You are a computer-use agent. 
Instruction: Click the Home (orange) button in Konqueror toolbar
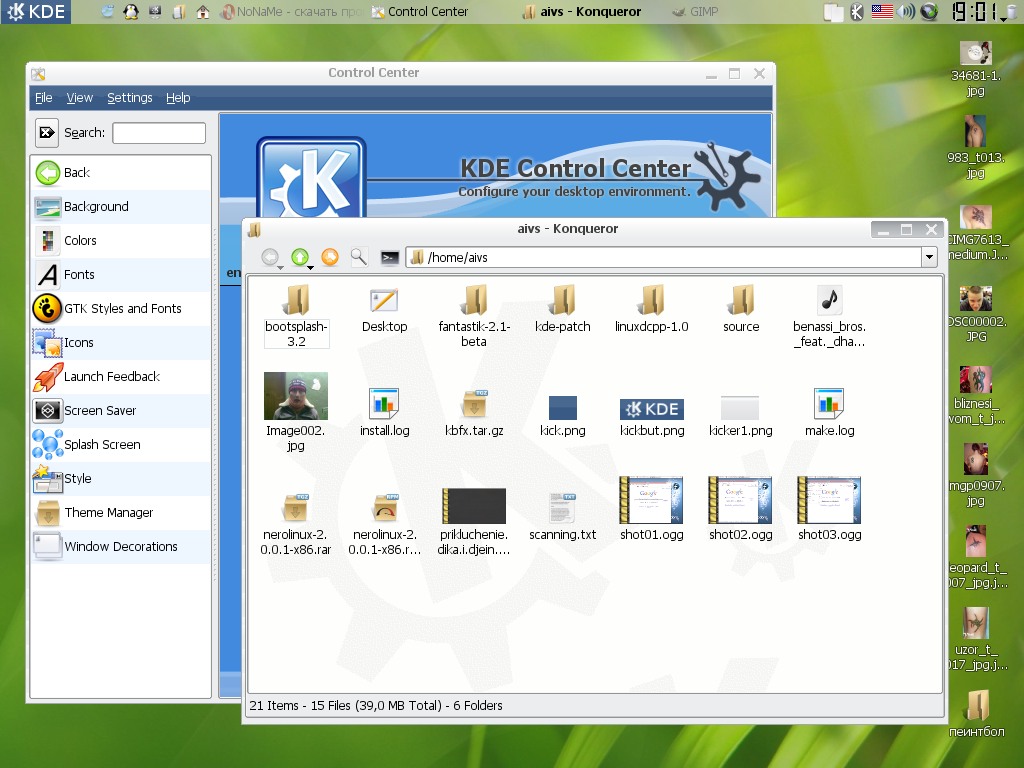click(330, 257)
